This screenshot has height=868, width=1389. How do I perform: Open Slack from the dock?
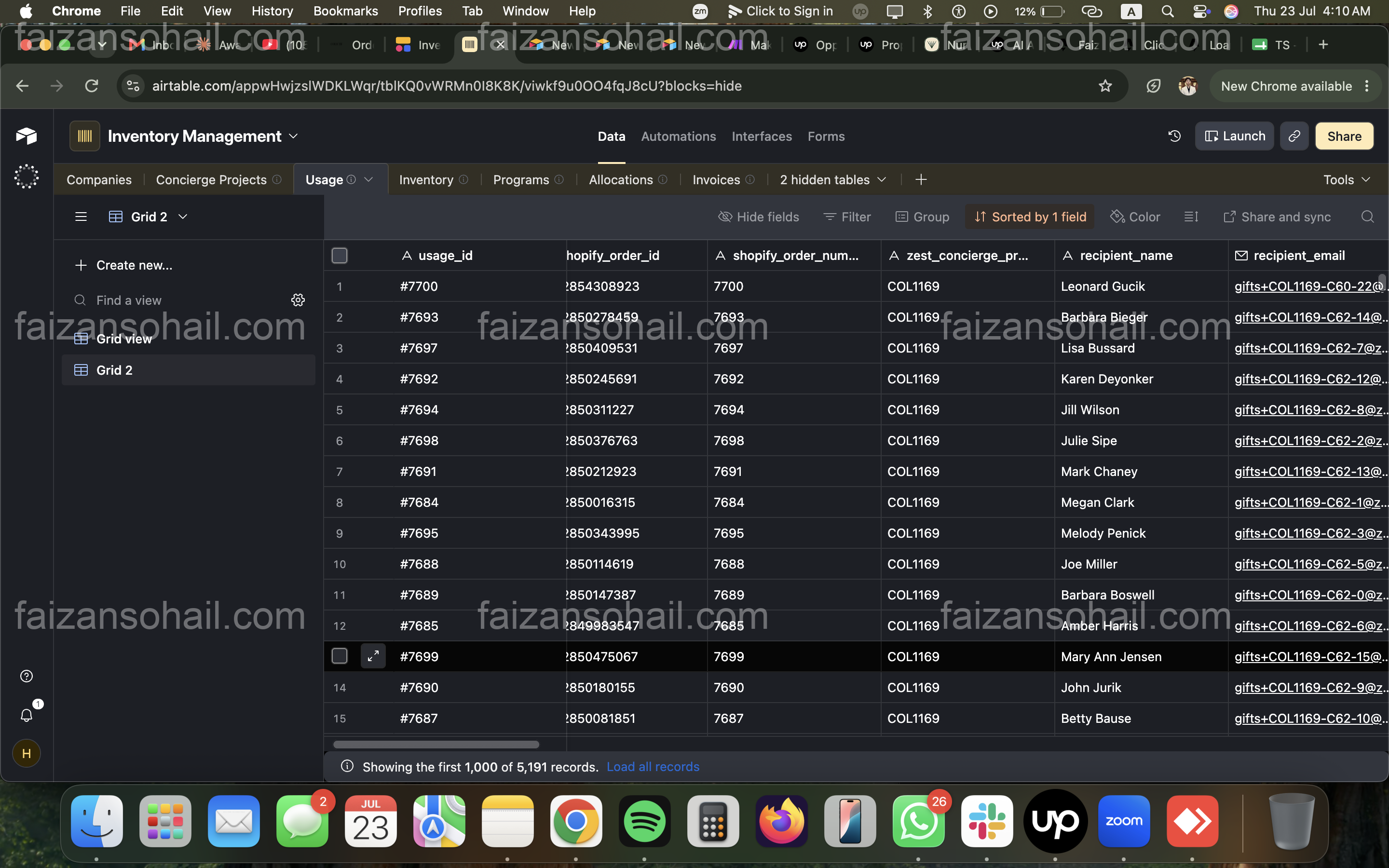[987, 821]
